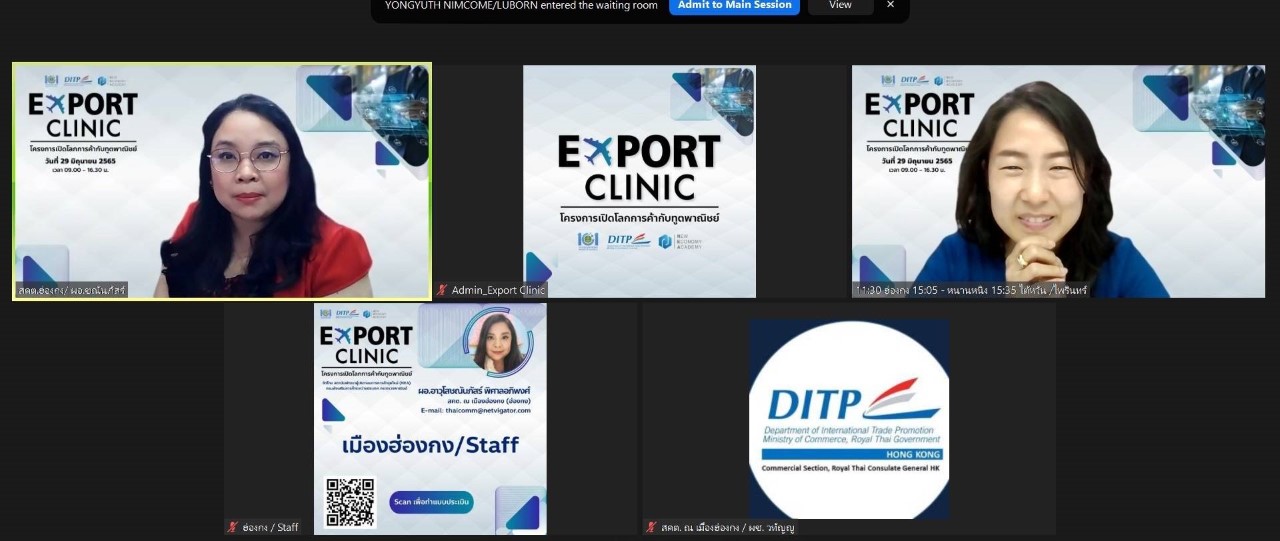Select the เมืองฮ่องกง/Staff profile picture tile
Viewport: 1280px width, 541px height.
point(430,419)
